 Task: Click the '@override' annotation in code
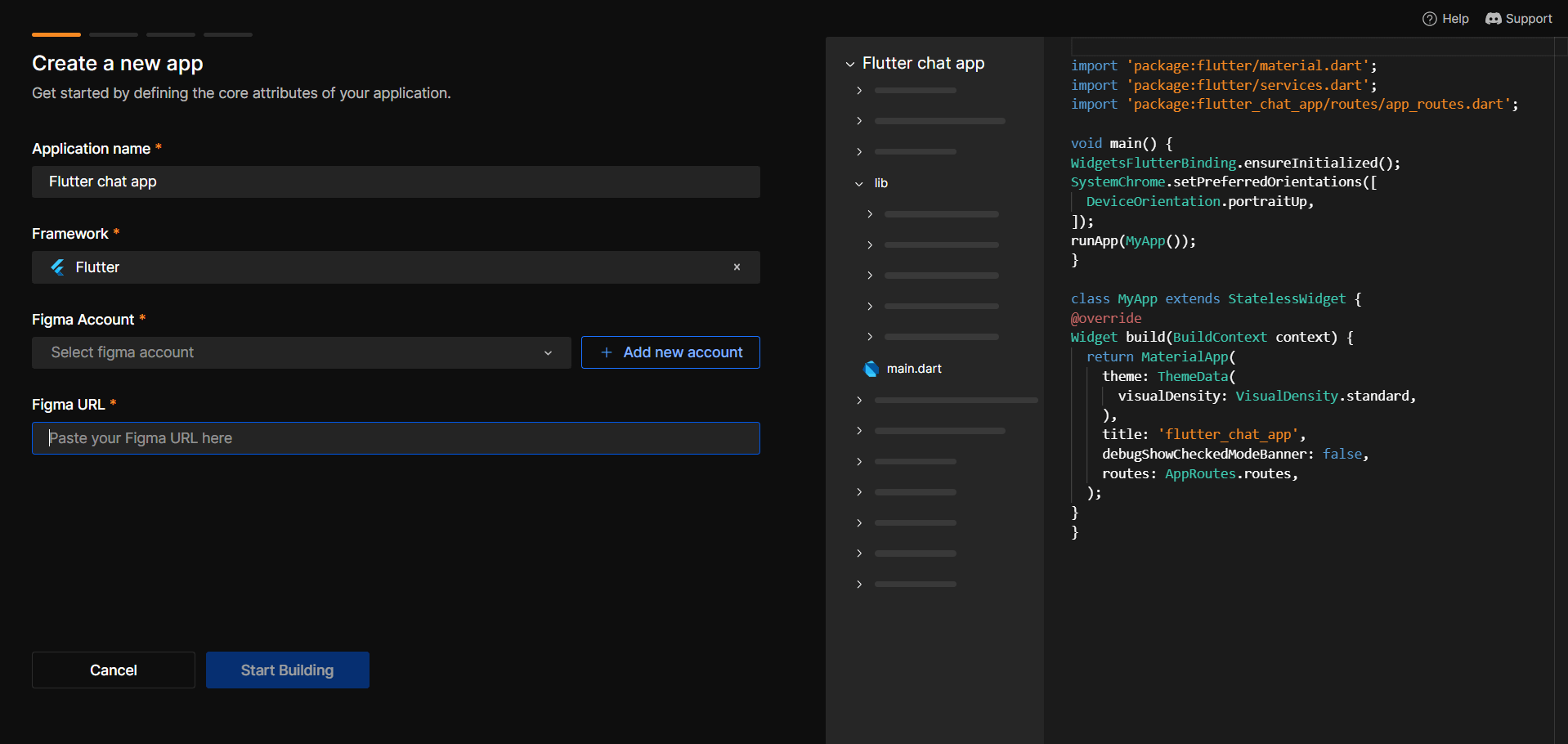click(1106, 318)
